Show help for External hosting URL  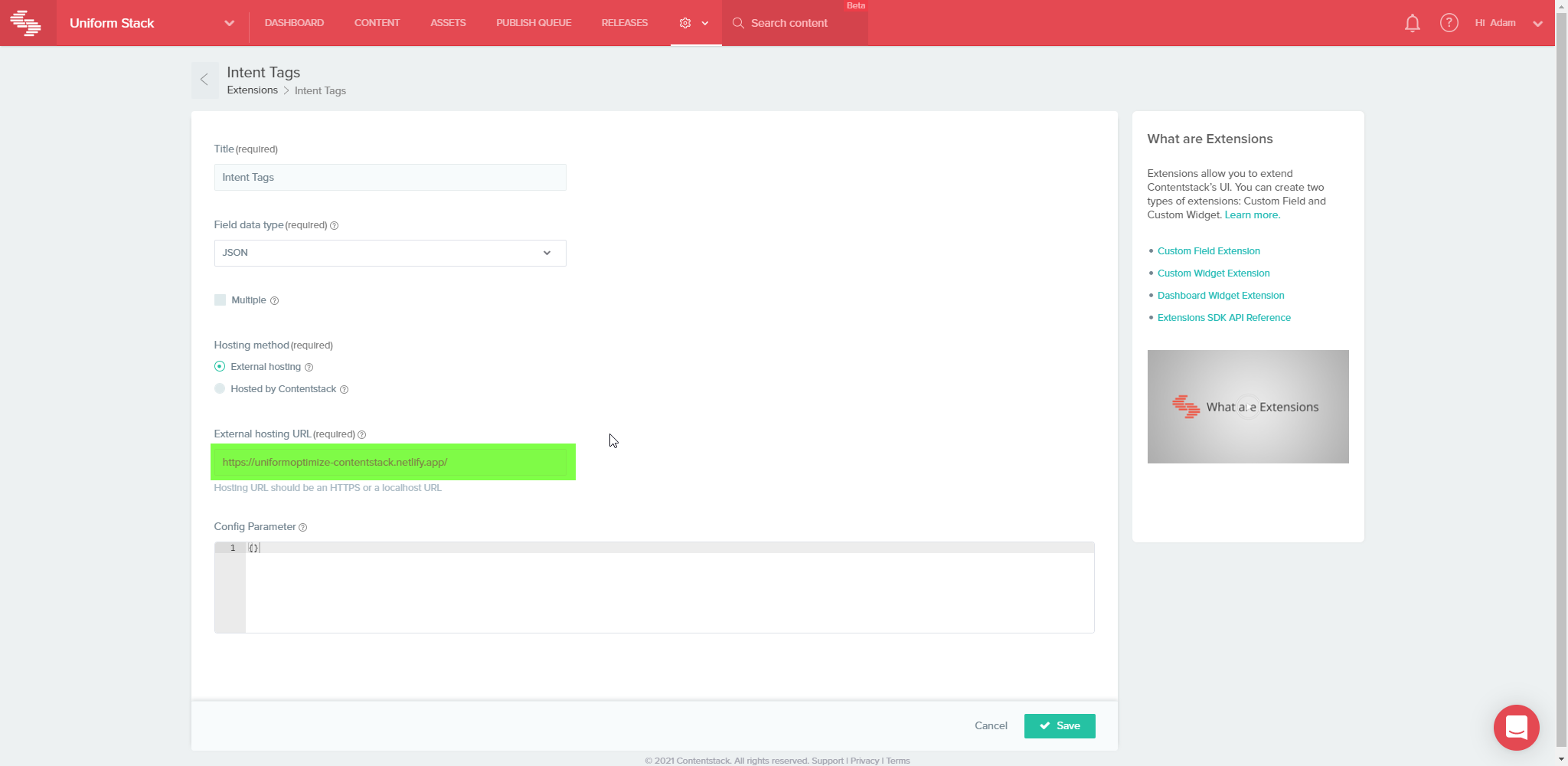(361, 435)
